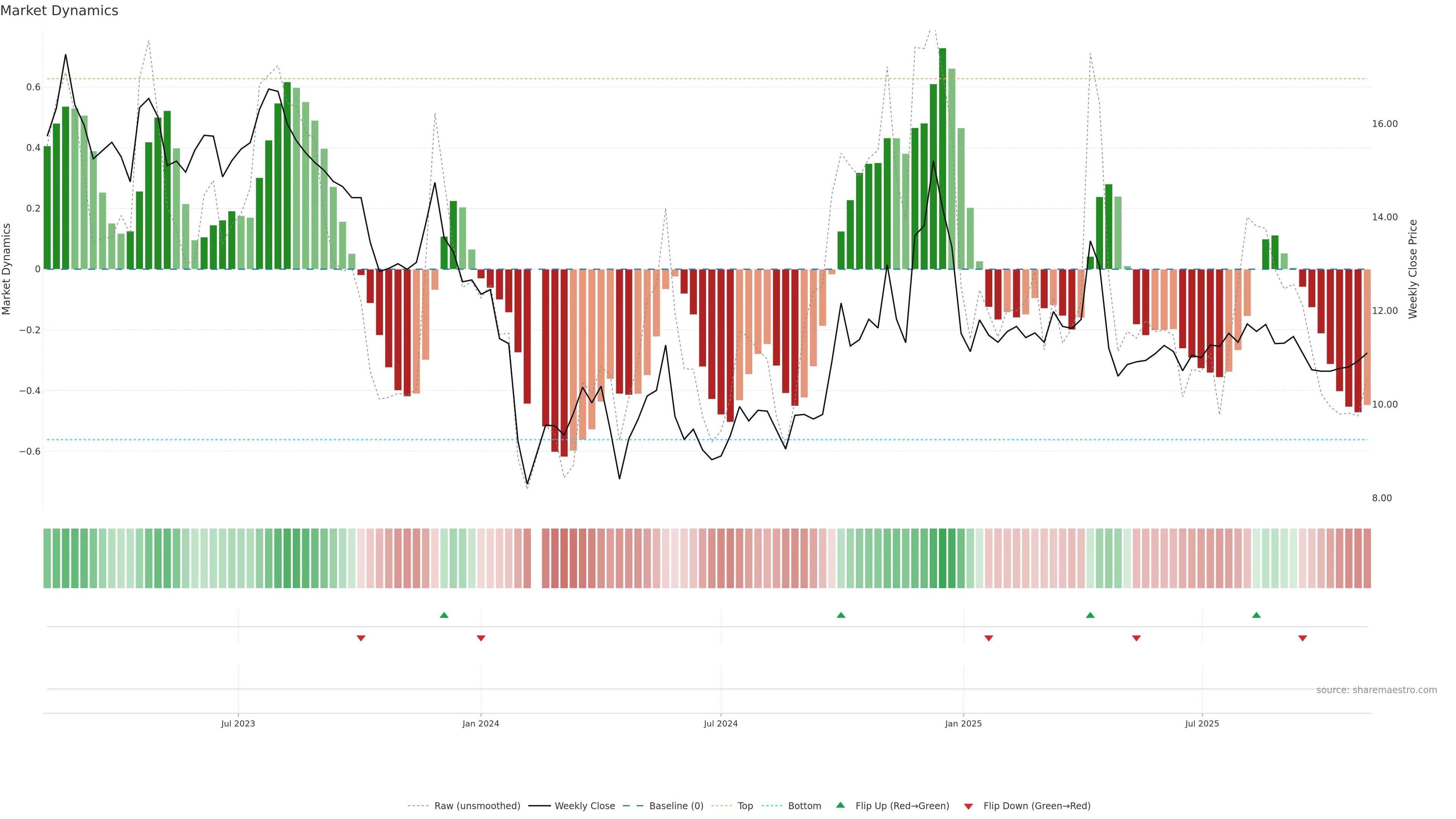Click the flip-down marker at Jan 2024 gridline

481,638
